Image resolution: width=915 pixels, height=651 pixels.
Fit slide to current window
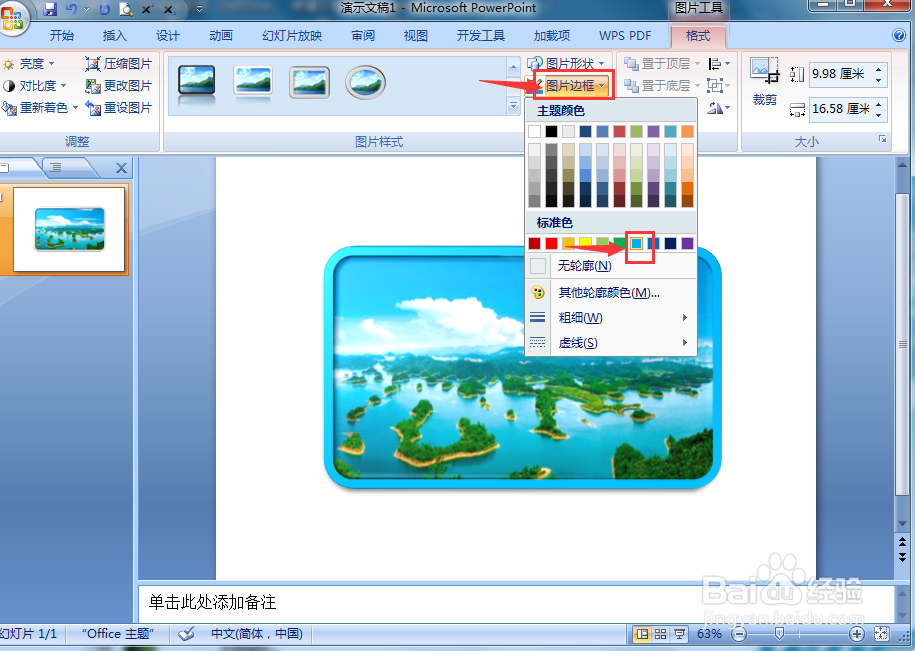pyautogui.click(x=881, y=634)
